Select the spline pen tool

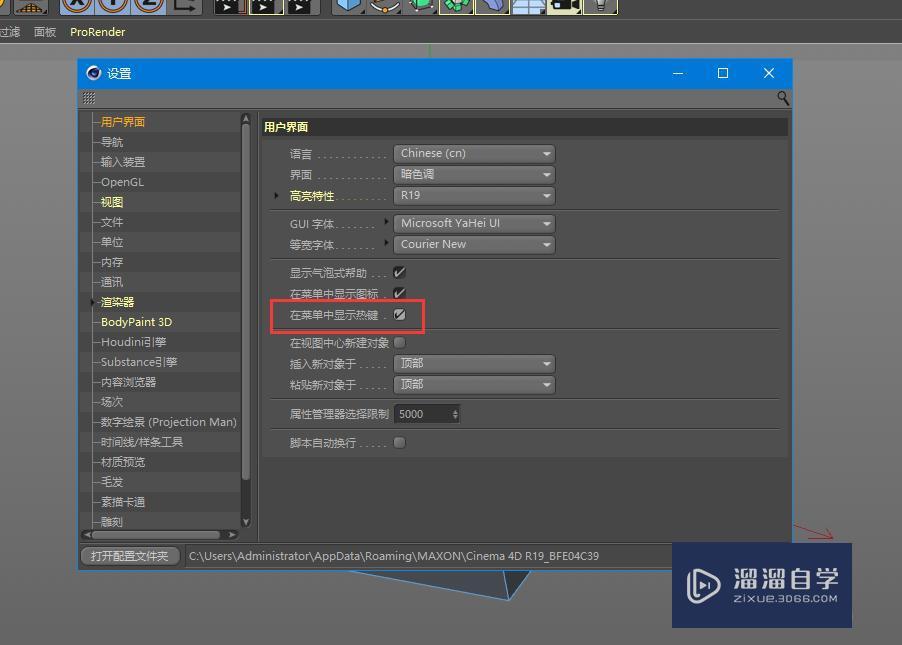pyautogui.click(x=385, y=6)
